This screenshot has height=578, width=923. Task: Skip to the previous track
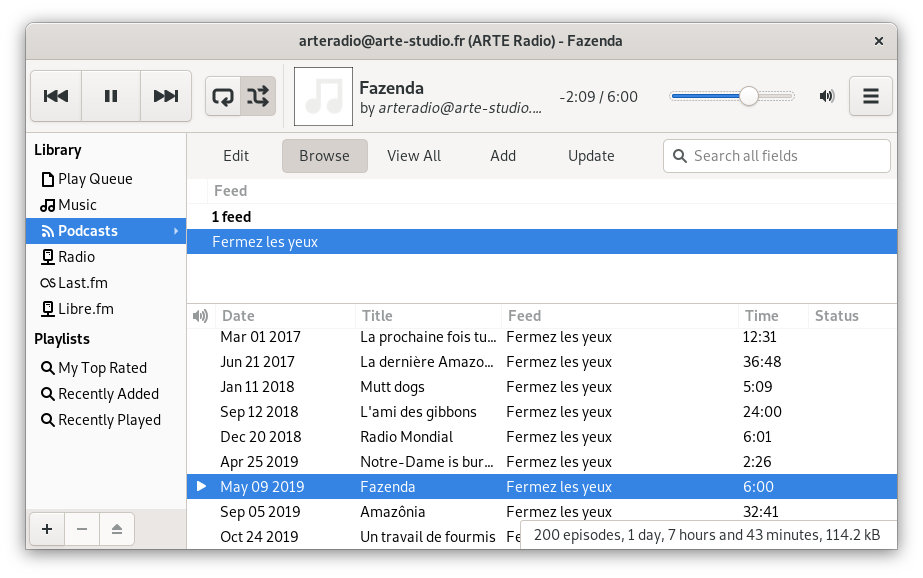tap(56, 96)
